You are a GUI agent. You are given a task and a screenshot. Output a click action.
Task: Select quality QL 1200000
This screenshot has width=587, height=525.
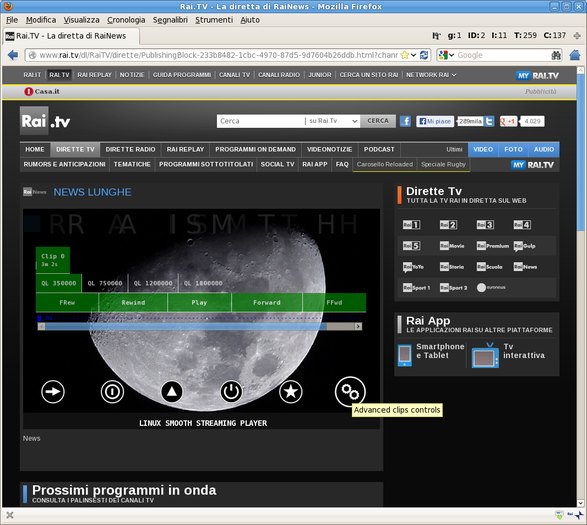point(153,283)
